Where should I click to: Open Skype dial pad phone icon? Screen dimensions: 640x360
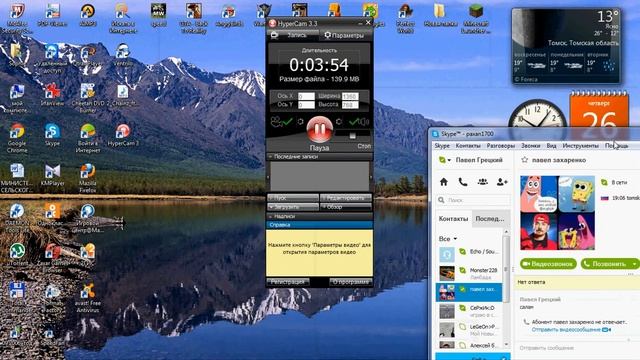click(x=463, y=182)
